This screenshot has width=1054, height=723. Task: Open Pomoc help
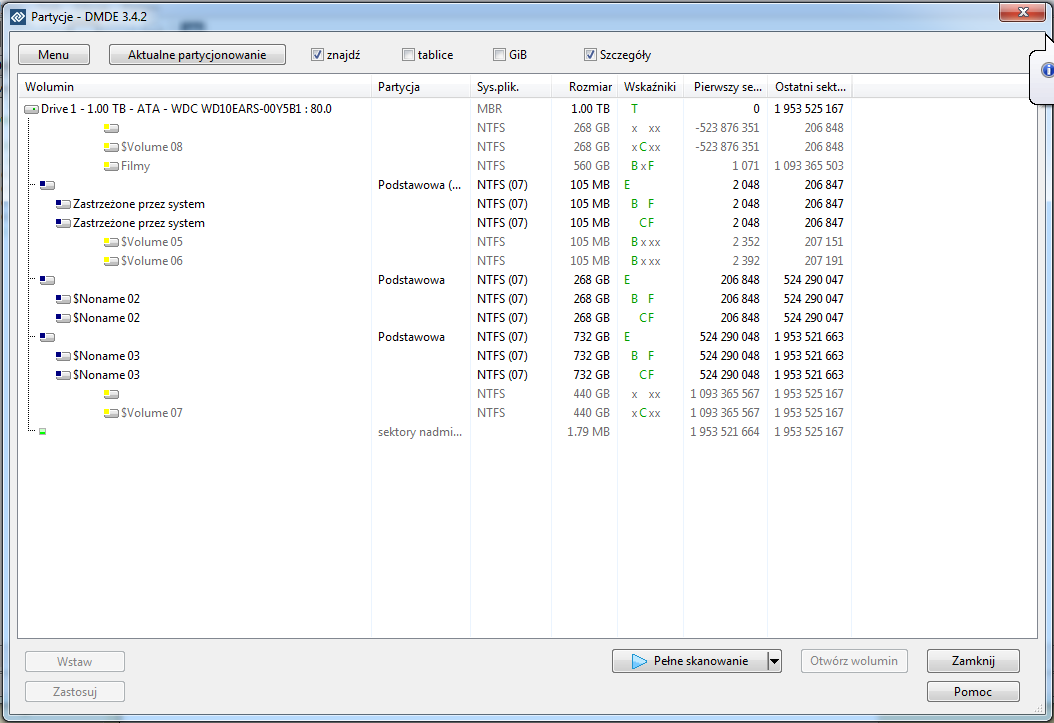pos(973,691)
